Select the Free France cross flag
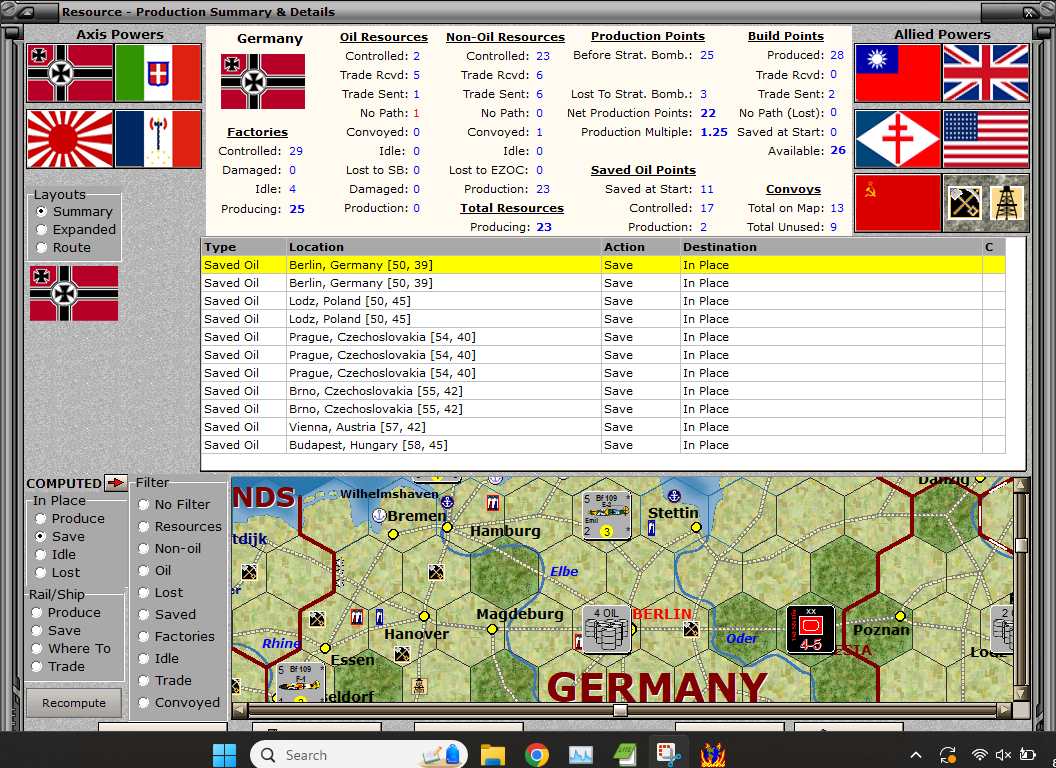This screenshot has height=768, width=1056. 898,139
